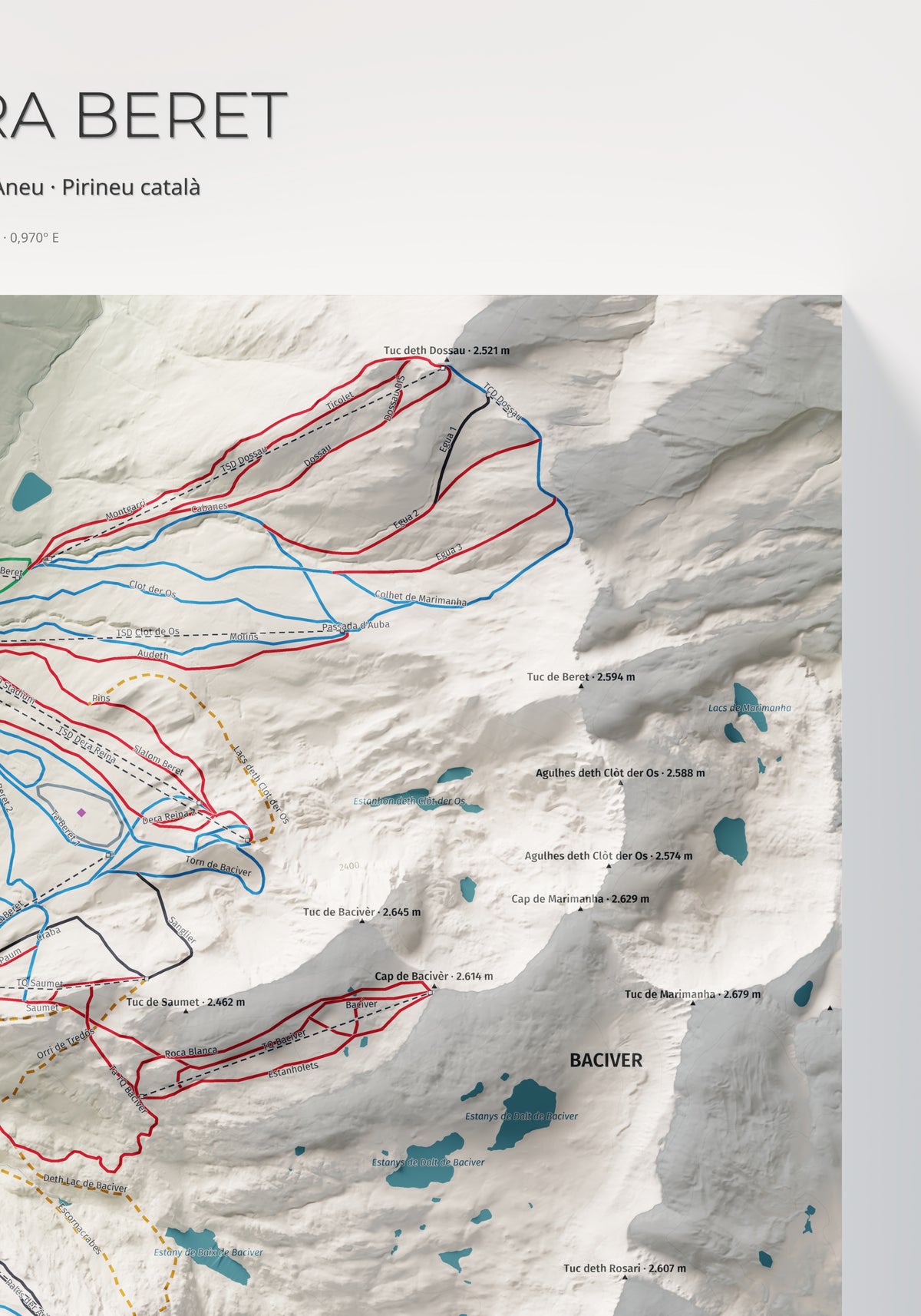Image resolution: width=921 pixels, height=1316 pixels.
Task: Select the 'Deth Lac de Baciver' trail label
Action: 85,1183
